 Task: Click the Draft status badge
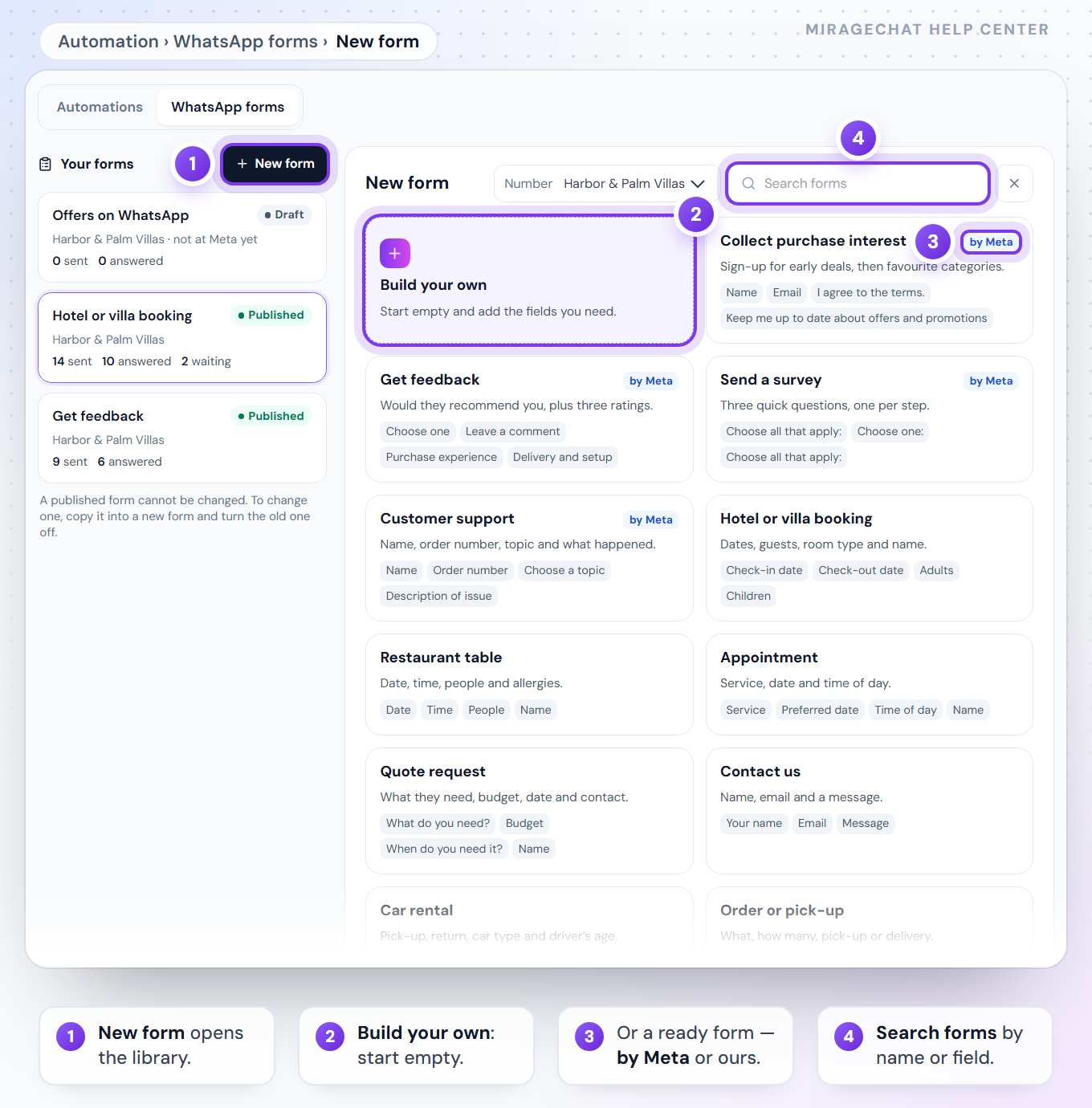[x=284, y=214]
